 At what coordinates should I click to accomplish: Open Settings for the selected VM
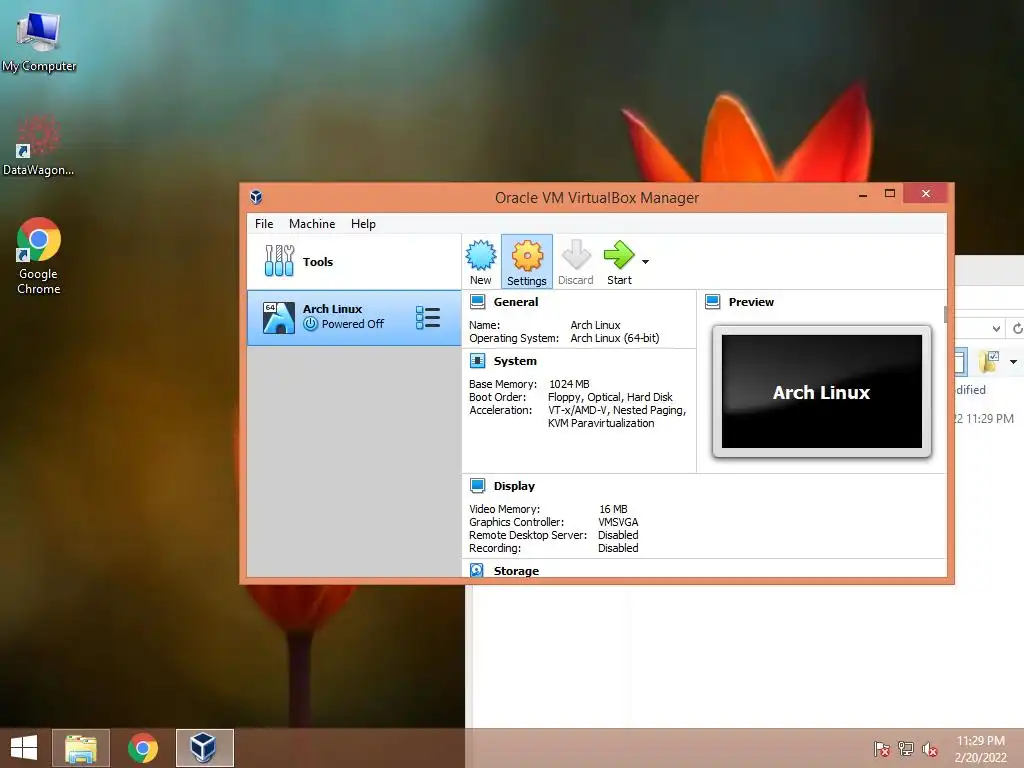click(x=527, y=261)
